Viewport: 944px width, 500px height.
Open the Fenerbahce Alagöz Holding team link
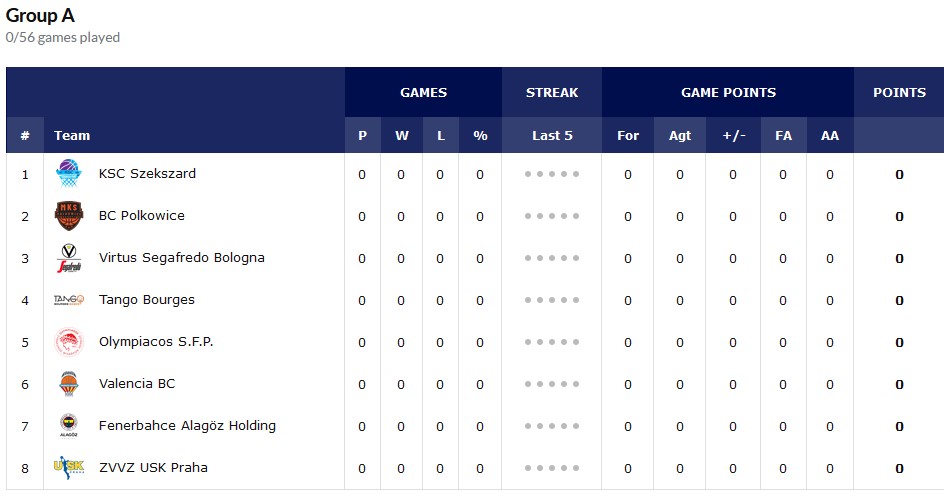click(187, 426)
